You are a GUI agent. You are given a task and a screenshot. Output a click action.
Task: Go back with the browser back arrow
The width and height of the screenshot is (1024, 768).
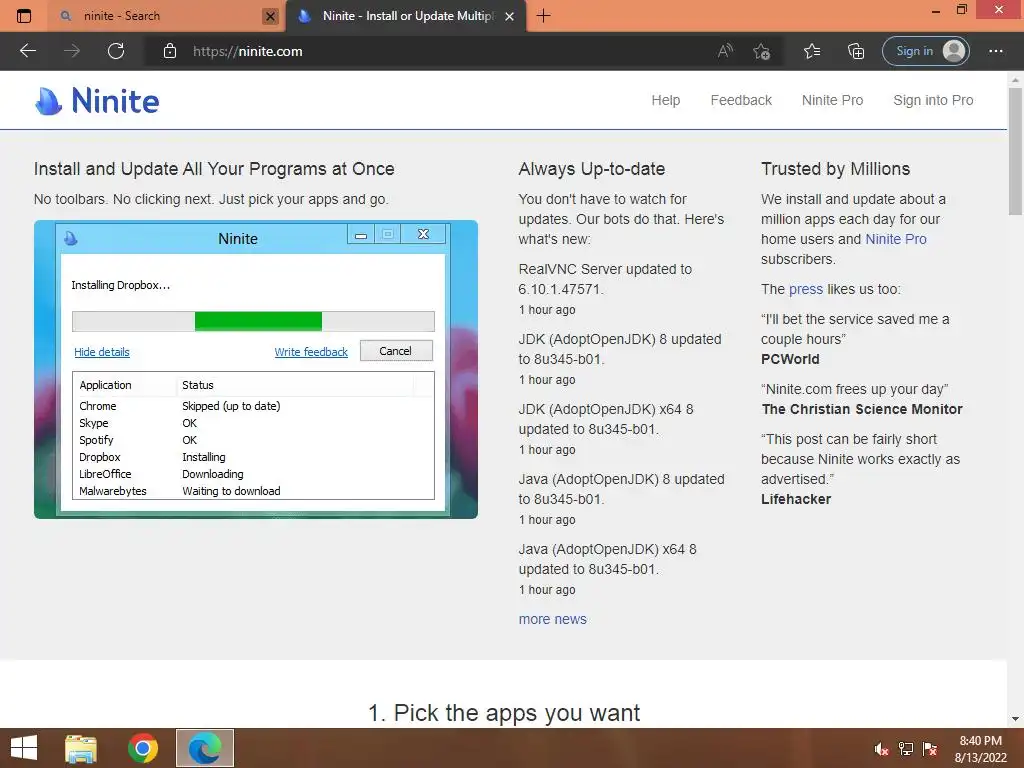coord(28,51)
